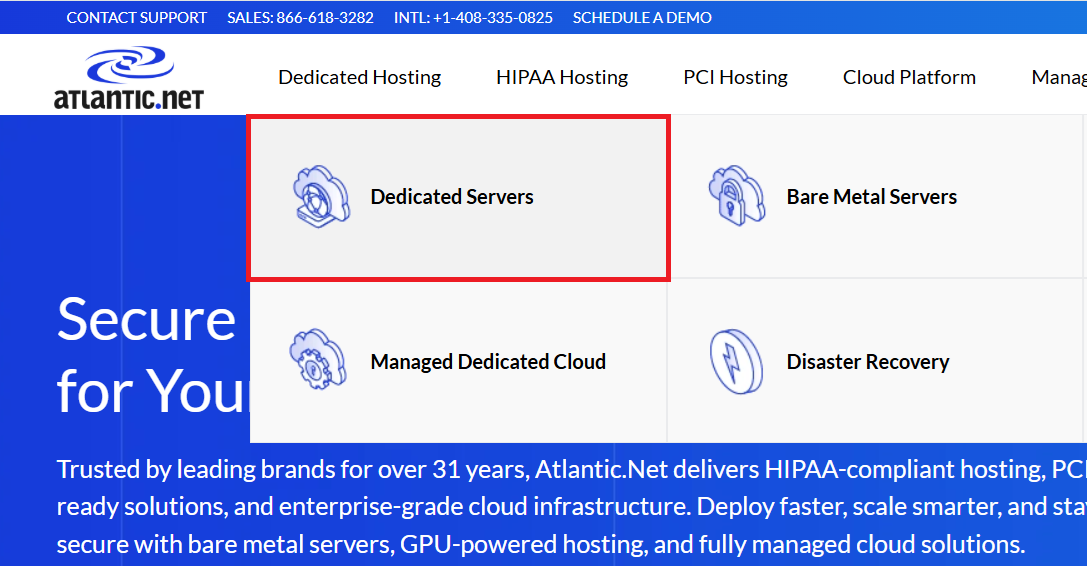Click the Bare Metal Servers padlock icon

pyautogui.click(x=737, y=196)
